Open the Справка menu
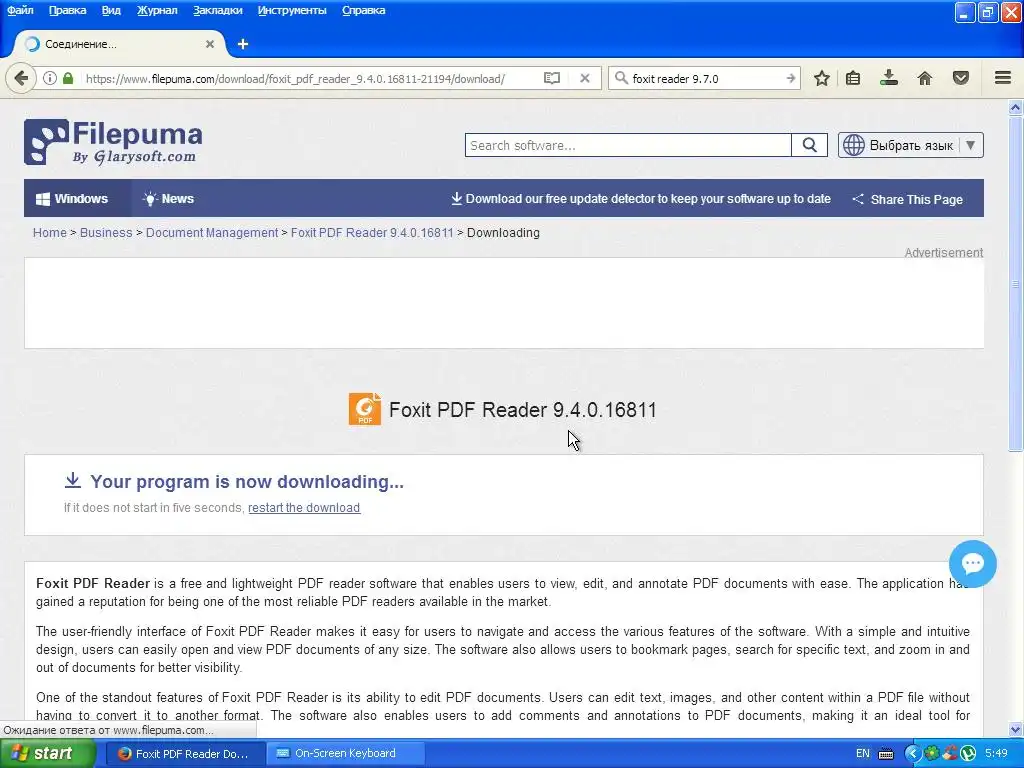 [x=363, y=10]
